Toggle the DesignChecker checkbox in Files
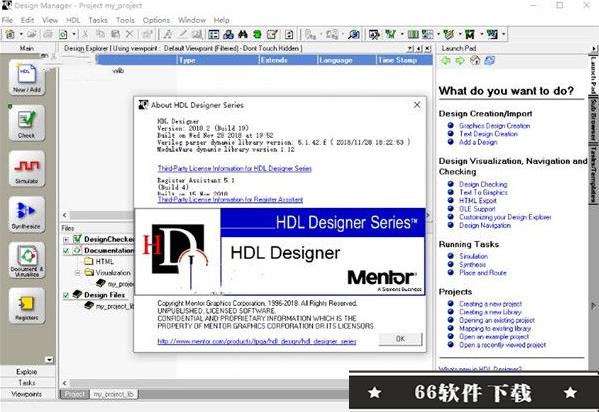This screenshot has width=599, height=412. click(x=77, y=239)
